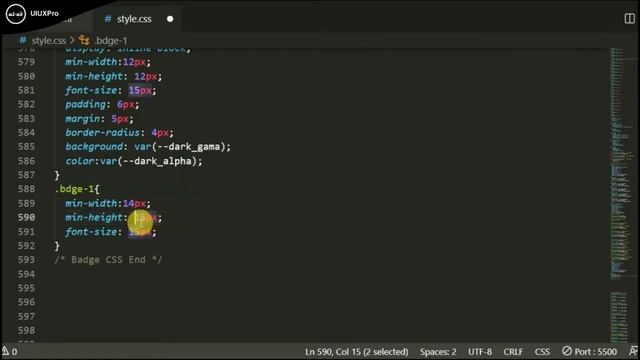Click the var(--dark_gama) background value
Viewport: 640px width, 360px height.
point(182,147)
